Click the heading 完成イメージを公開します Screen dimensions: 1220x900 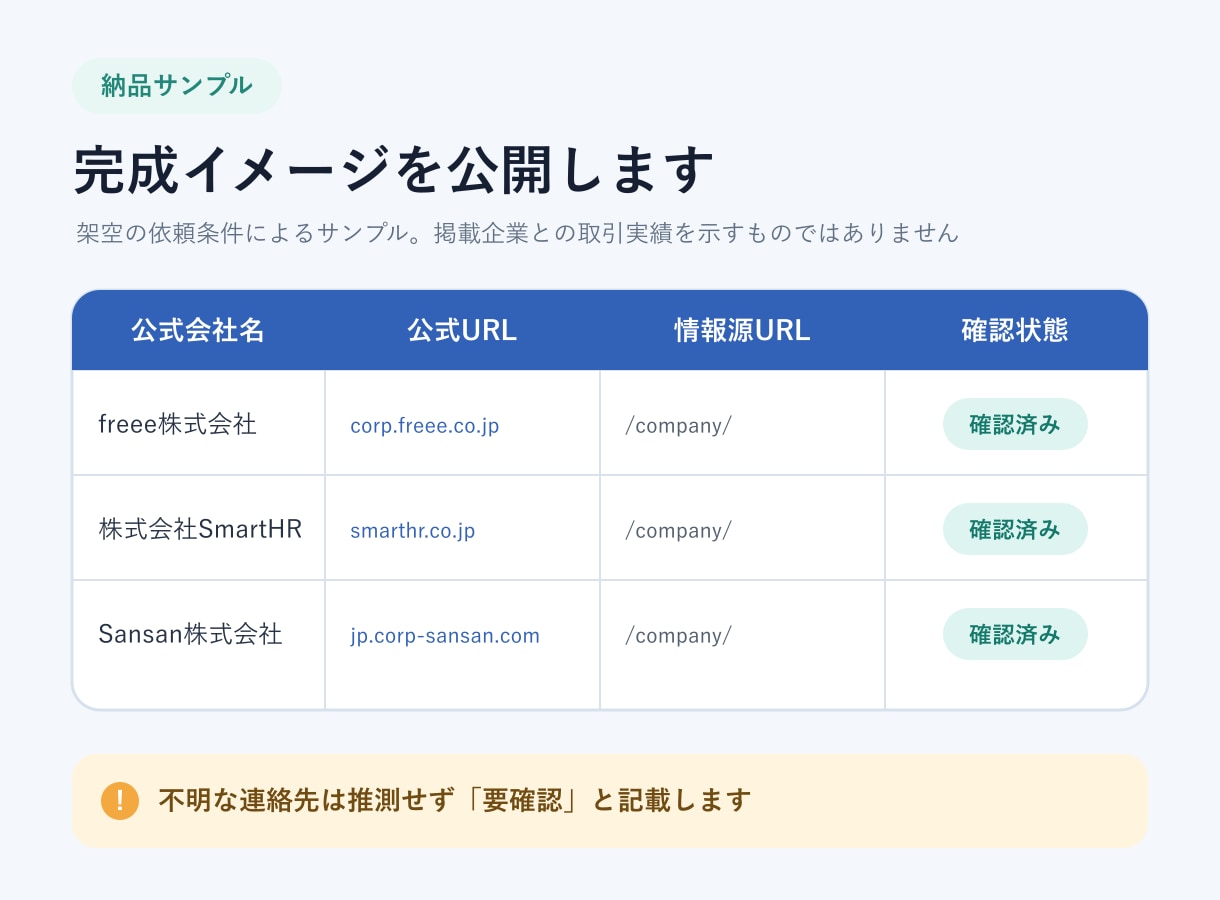tap(394, 171)
